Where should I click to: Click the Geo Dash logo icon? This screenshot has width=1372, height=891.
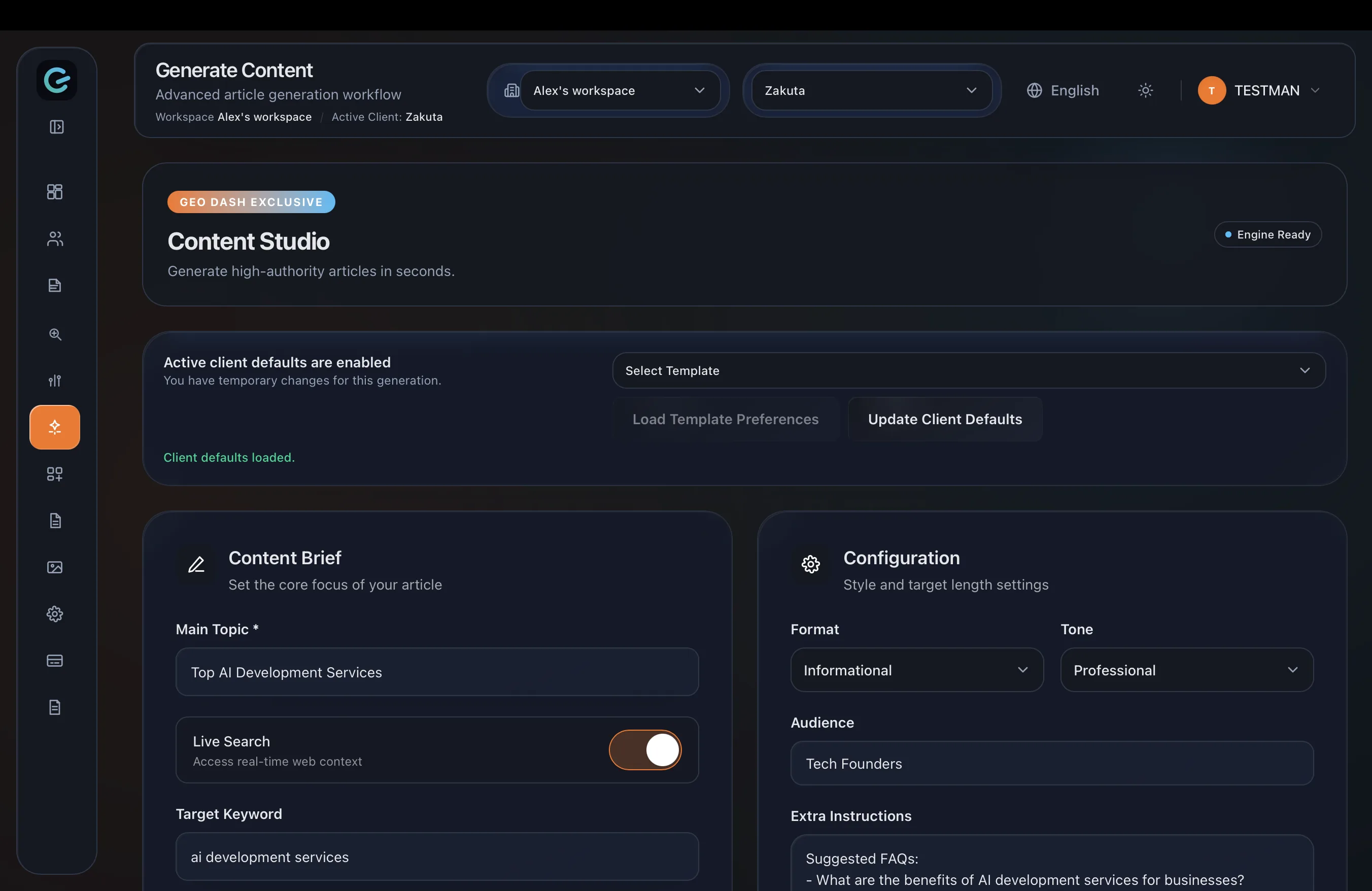56,80
